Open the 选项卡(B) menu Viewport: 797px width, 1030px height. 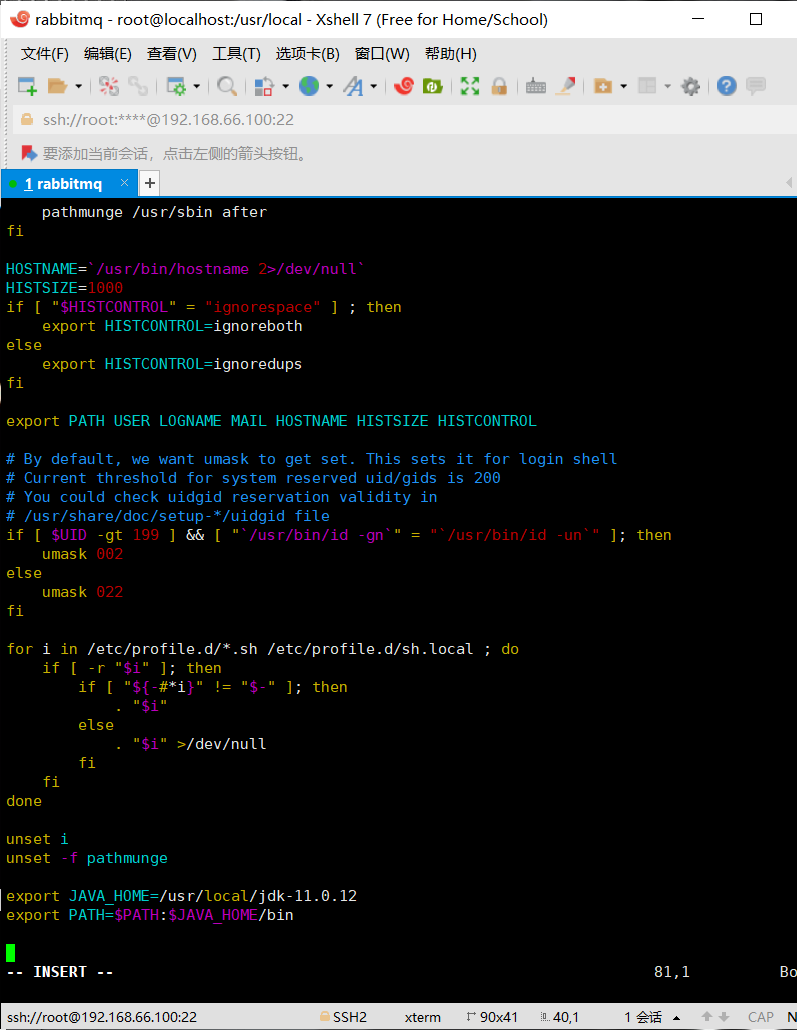(x=307, y=54)
